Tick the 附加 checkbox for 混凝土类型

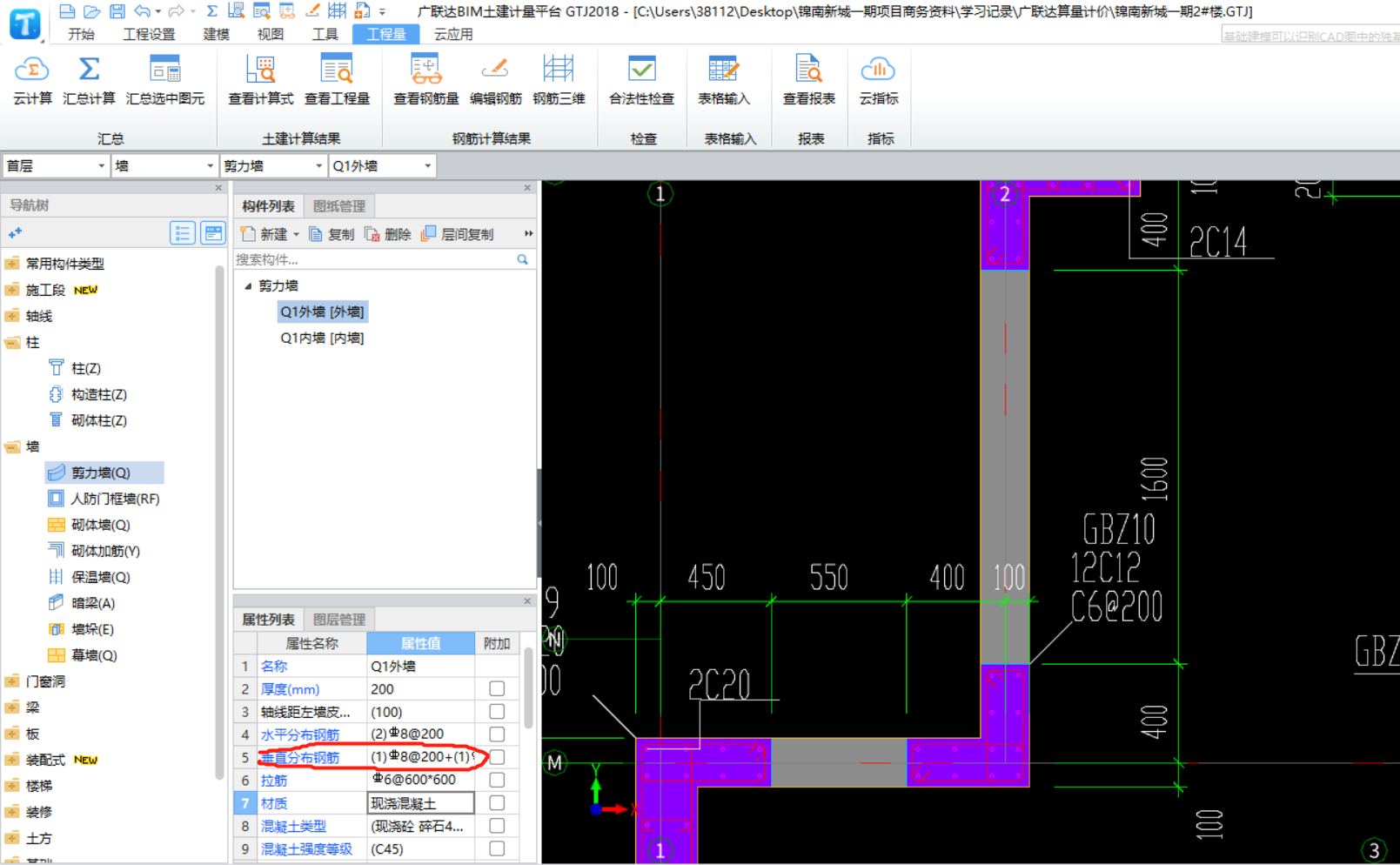tap(497, 825)
